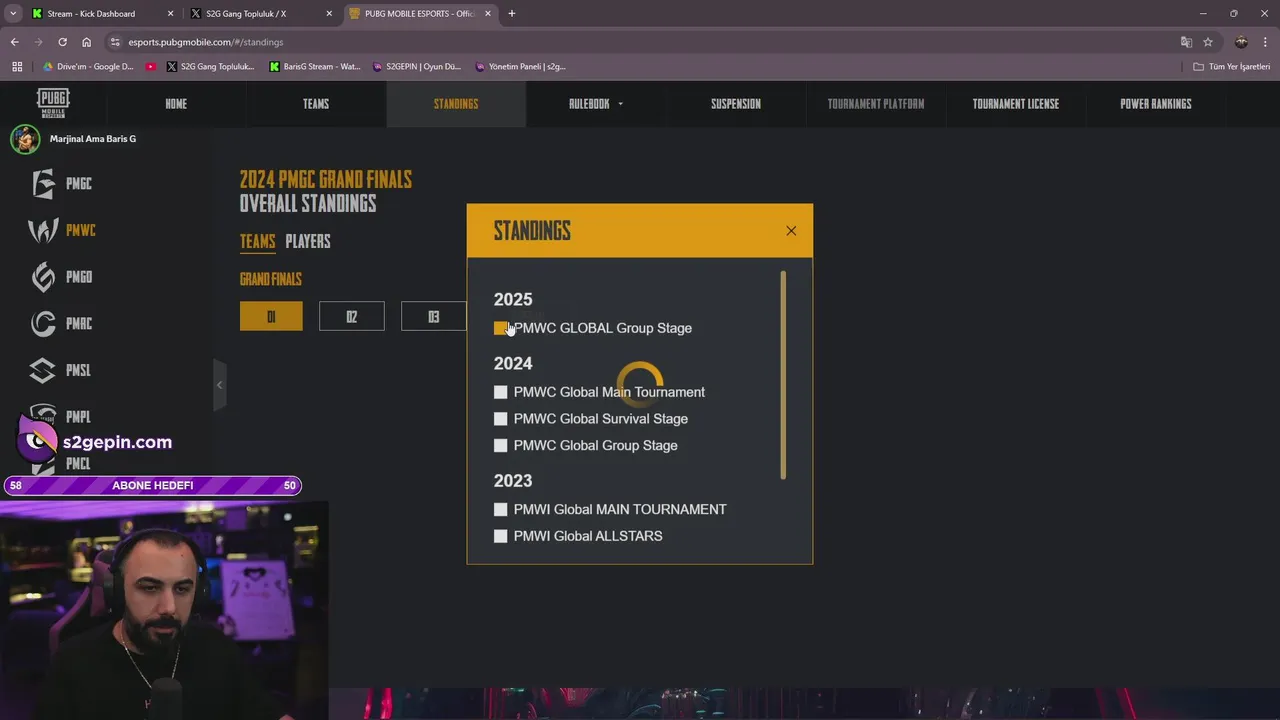Close the PUBG MOBILE ESPORTS tab

488,14
